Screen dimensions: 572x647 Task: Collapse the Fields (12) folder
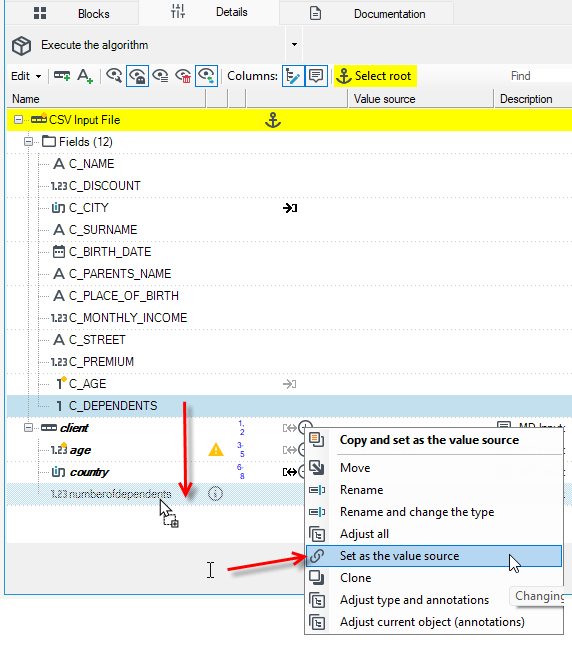pos(28,142)
